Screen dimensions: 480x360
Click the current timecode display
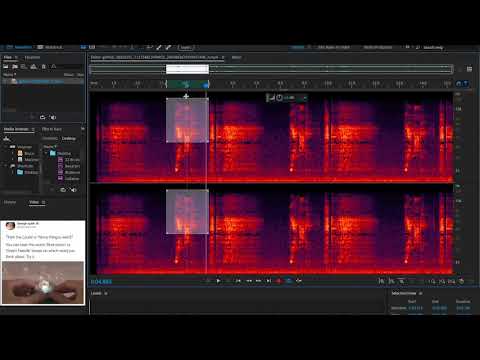coord(101,282)
